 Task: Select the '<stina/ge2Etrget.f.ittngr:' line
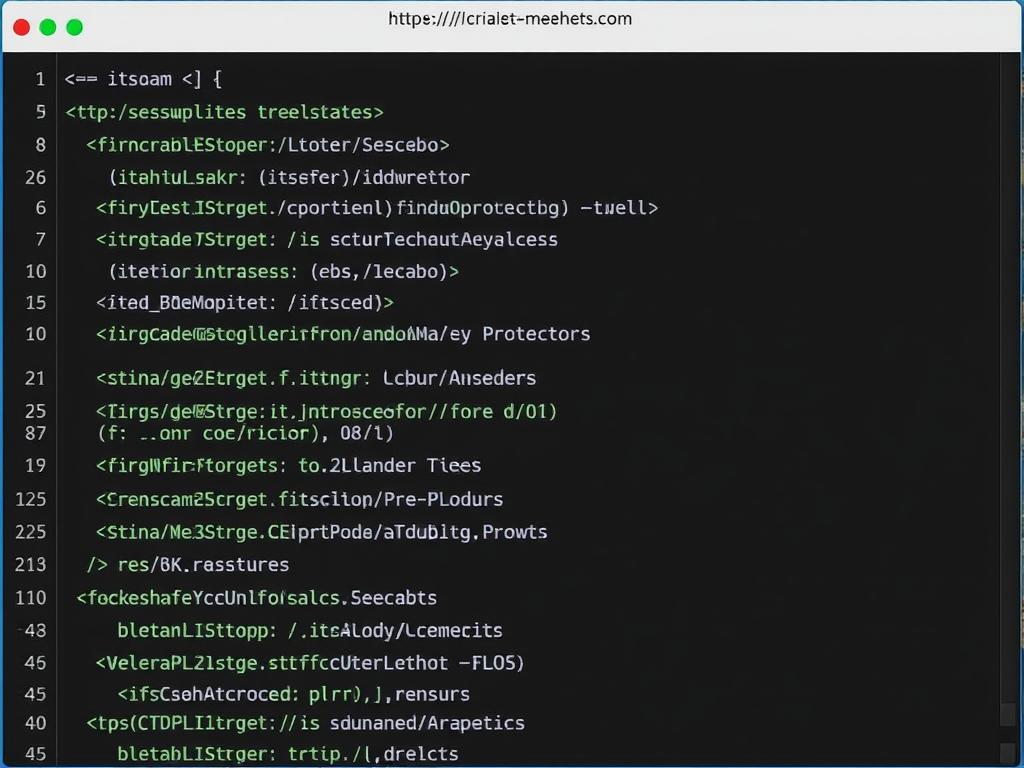pyautogui.click(x=316, y=378)
